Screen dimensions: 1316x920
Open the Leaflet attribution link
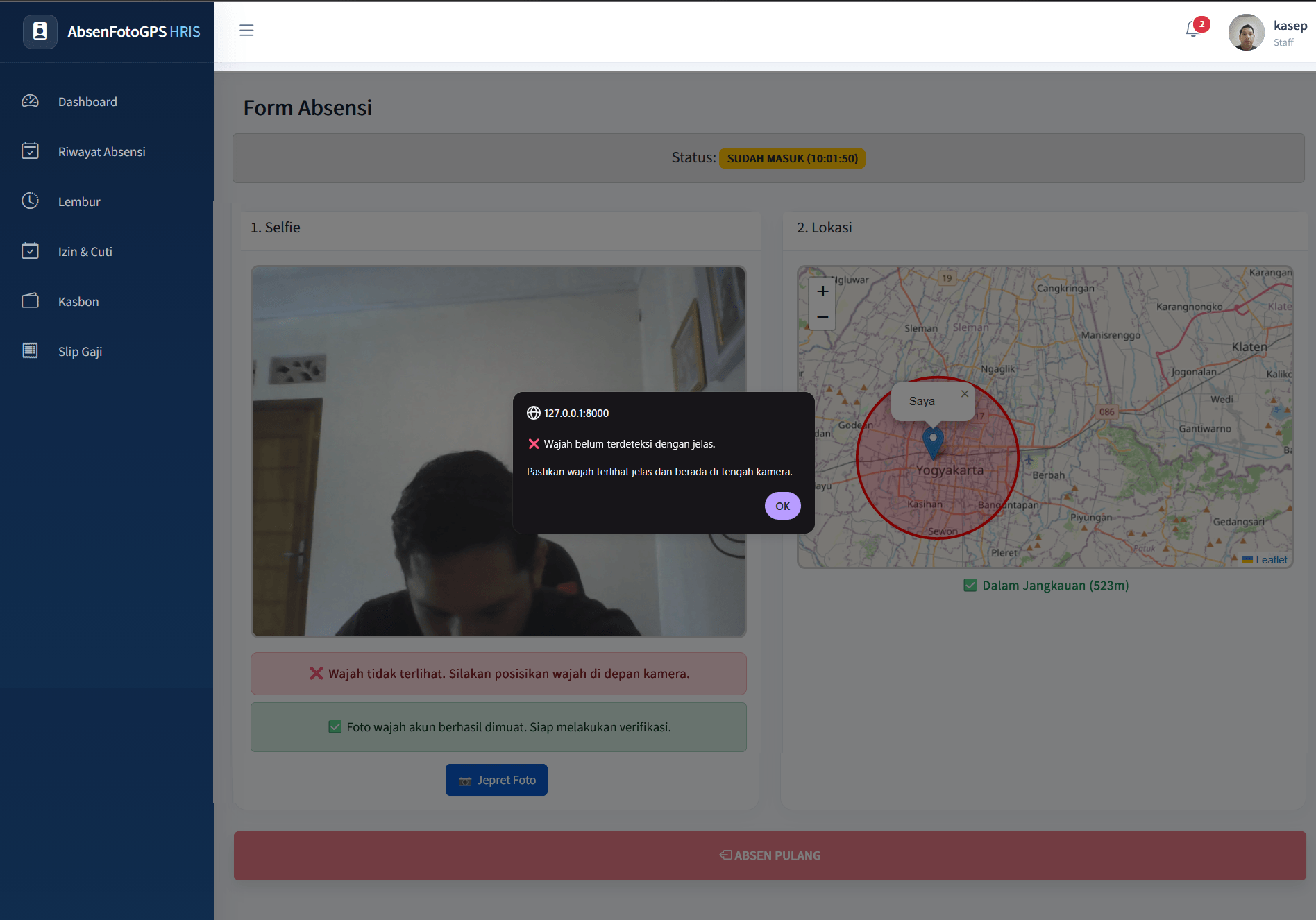coord(1271,560)
